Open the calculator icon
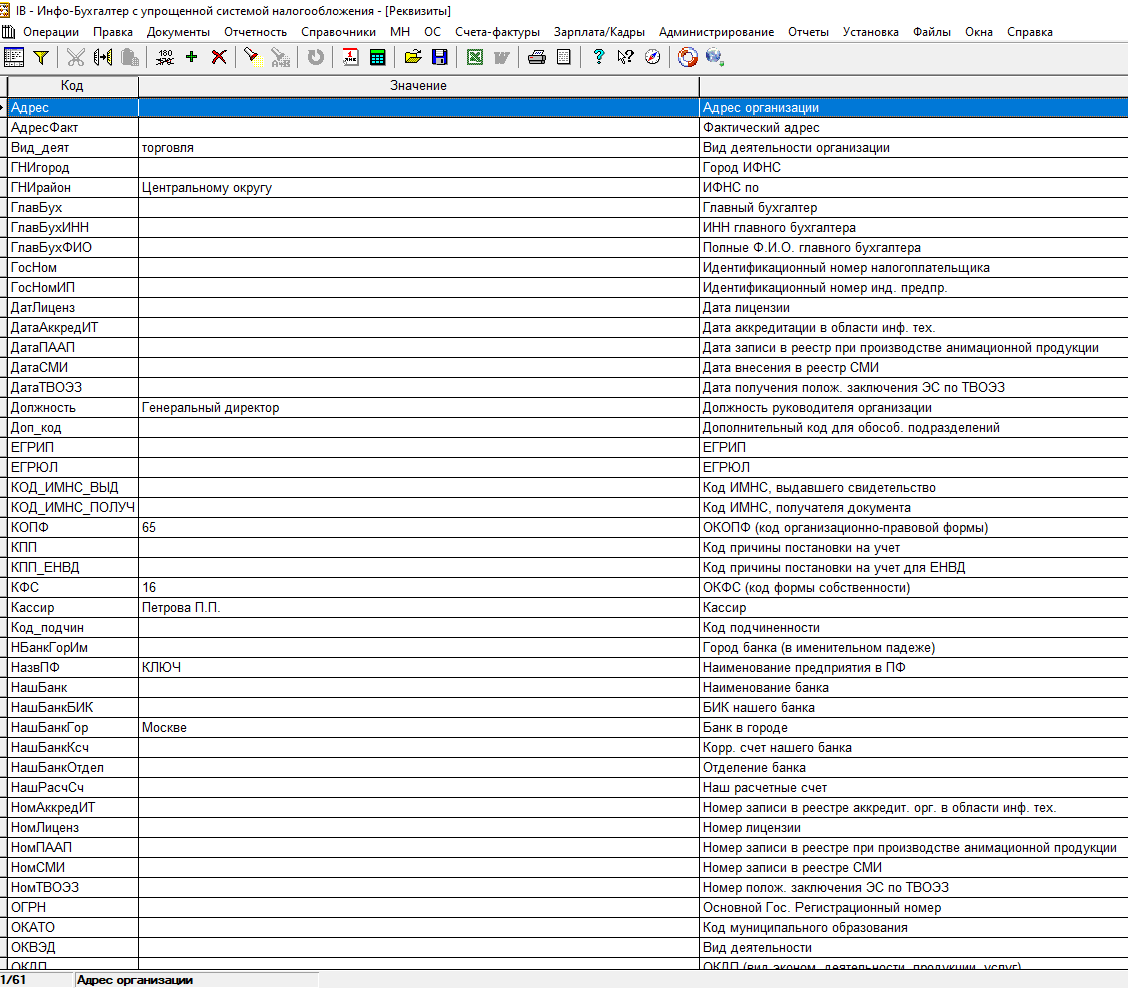This screenshot has width=1128, height=988. tap(378, 57)
